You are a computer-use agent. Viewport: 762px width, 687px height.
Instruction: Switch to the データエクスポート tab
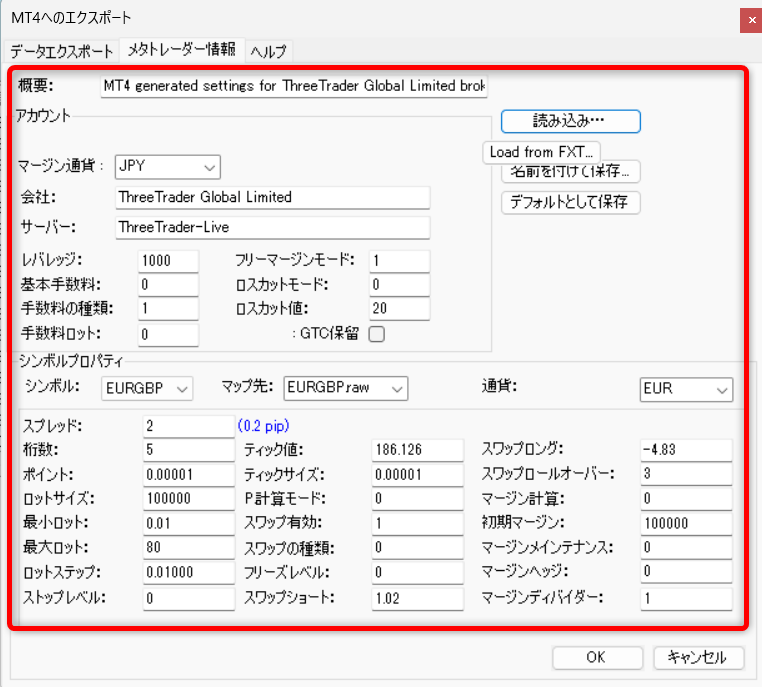[x=61, y=51]
